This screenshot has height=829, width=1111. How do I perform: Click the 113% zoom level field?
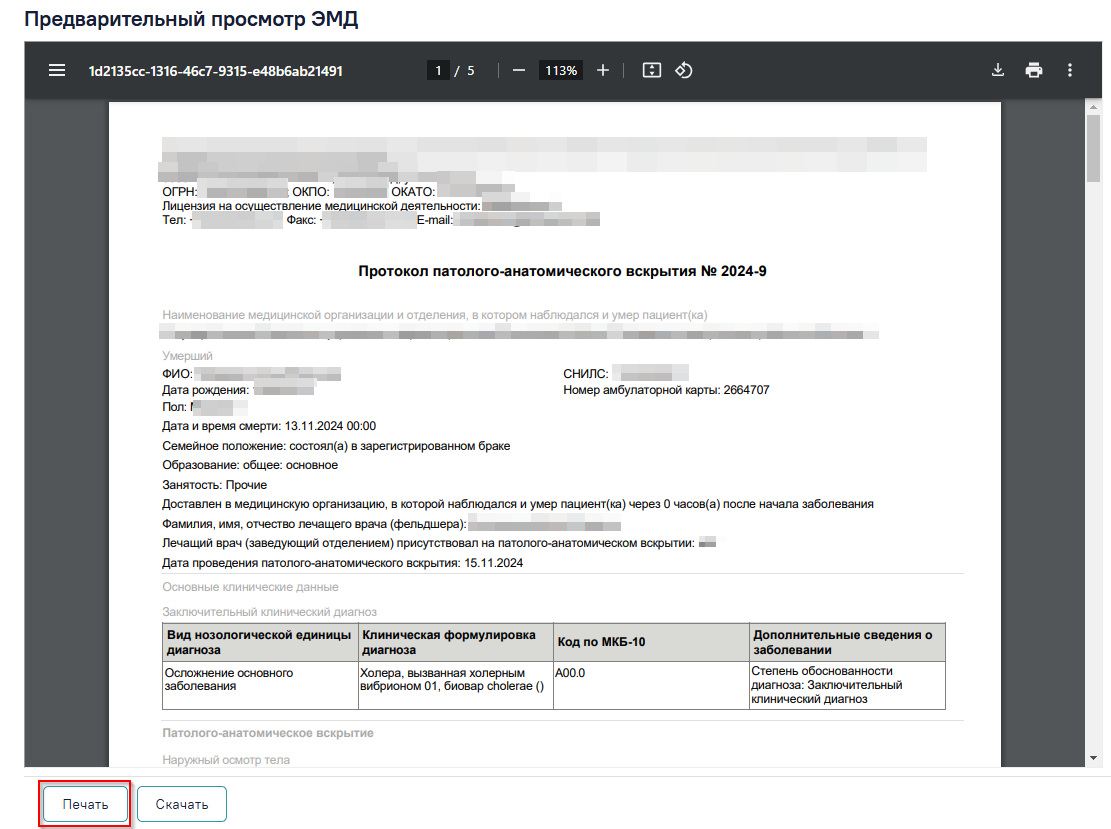tap(560, 70)
